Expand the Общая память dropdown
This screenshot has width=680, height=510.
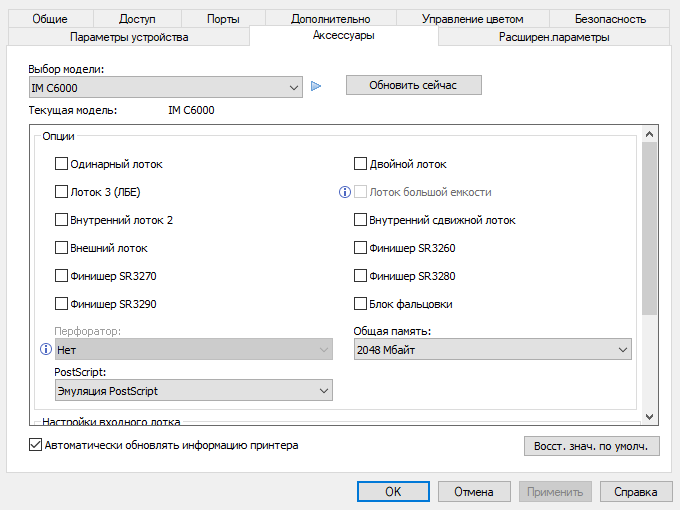493,350
